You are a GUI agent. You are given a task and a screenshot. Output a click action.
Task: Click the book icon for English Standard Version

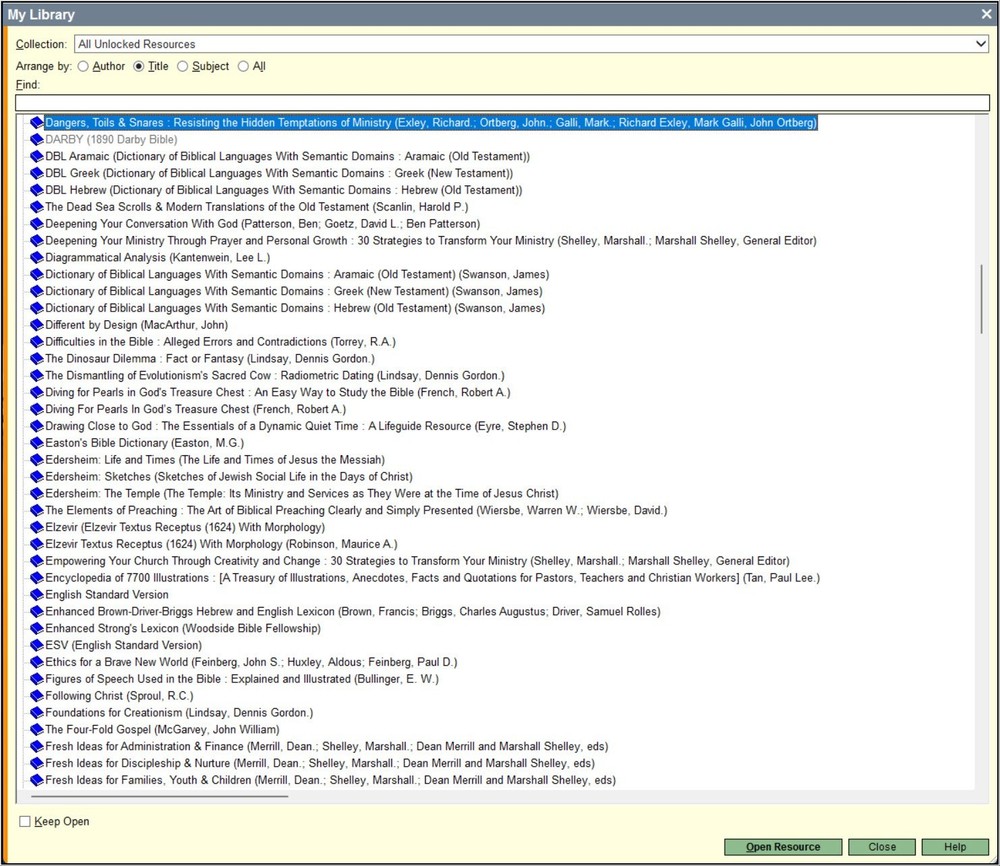click(37, 595)
